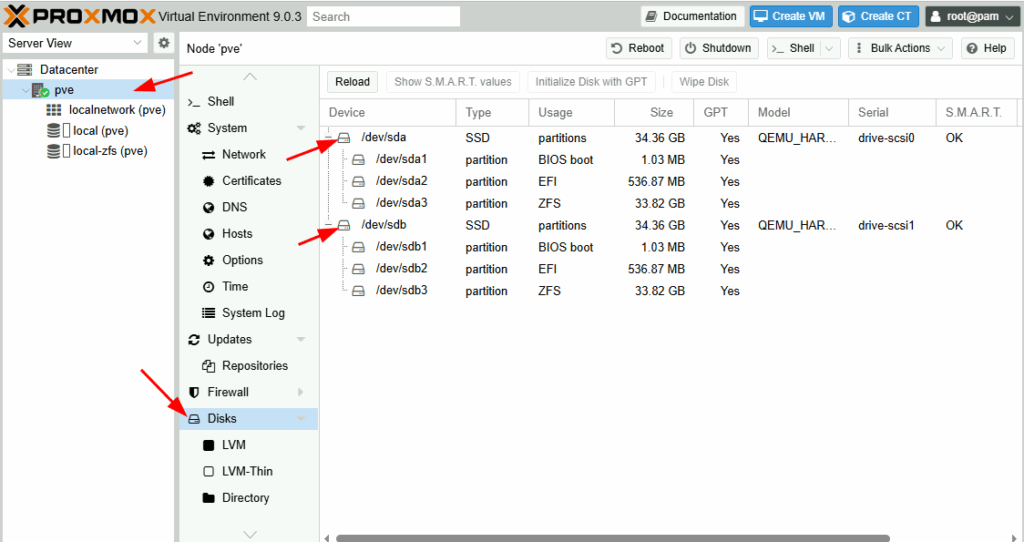Viewport: 1024px width, 542px height.
Task: Click the /dev/sda disk drive icon
Action: (x=344, y=137)
